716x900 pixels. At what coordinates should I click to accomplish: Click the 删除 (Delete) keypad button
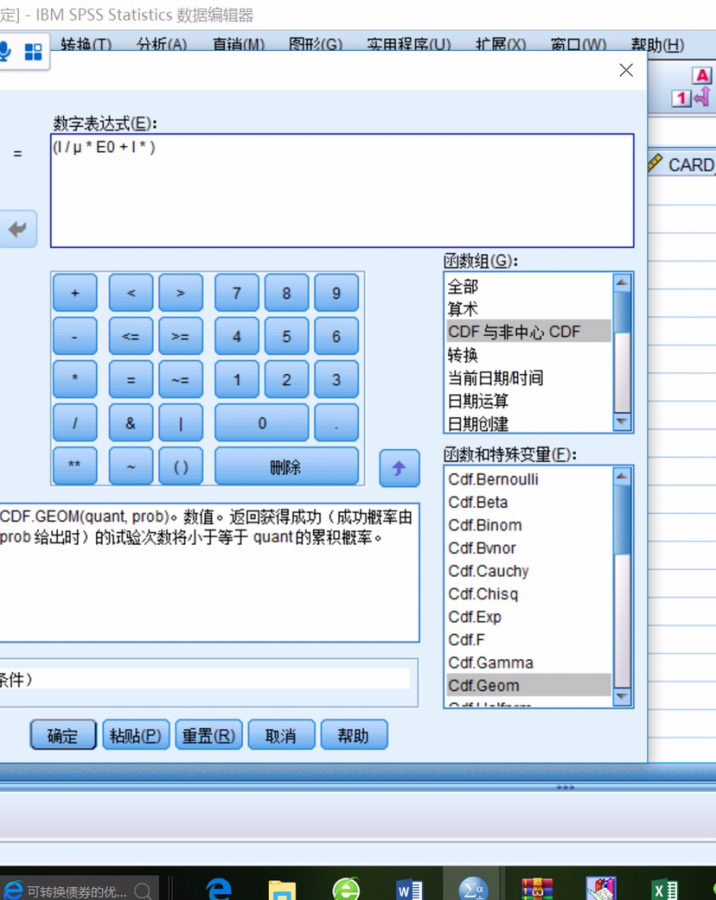[x=286, y=467]
